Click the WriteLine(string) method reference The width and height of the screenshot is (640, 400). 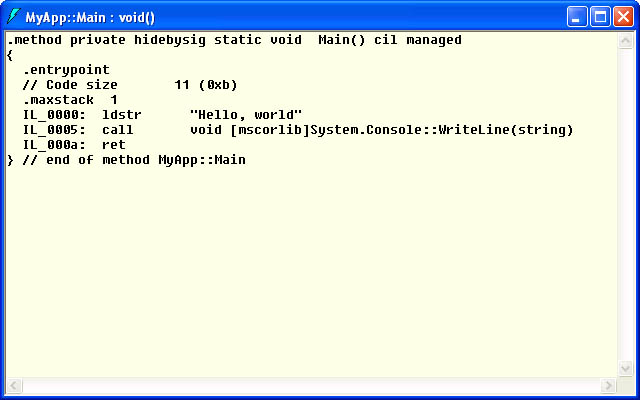pos(506,130)
